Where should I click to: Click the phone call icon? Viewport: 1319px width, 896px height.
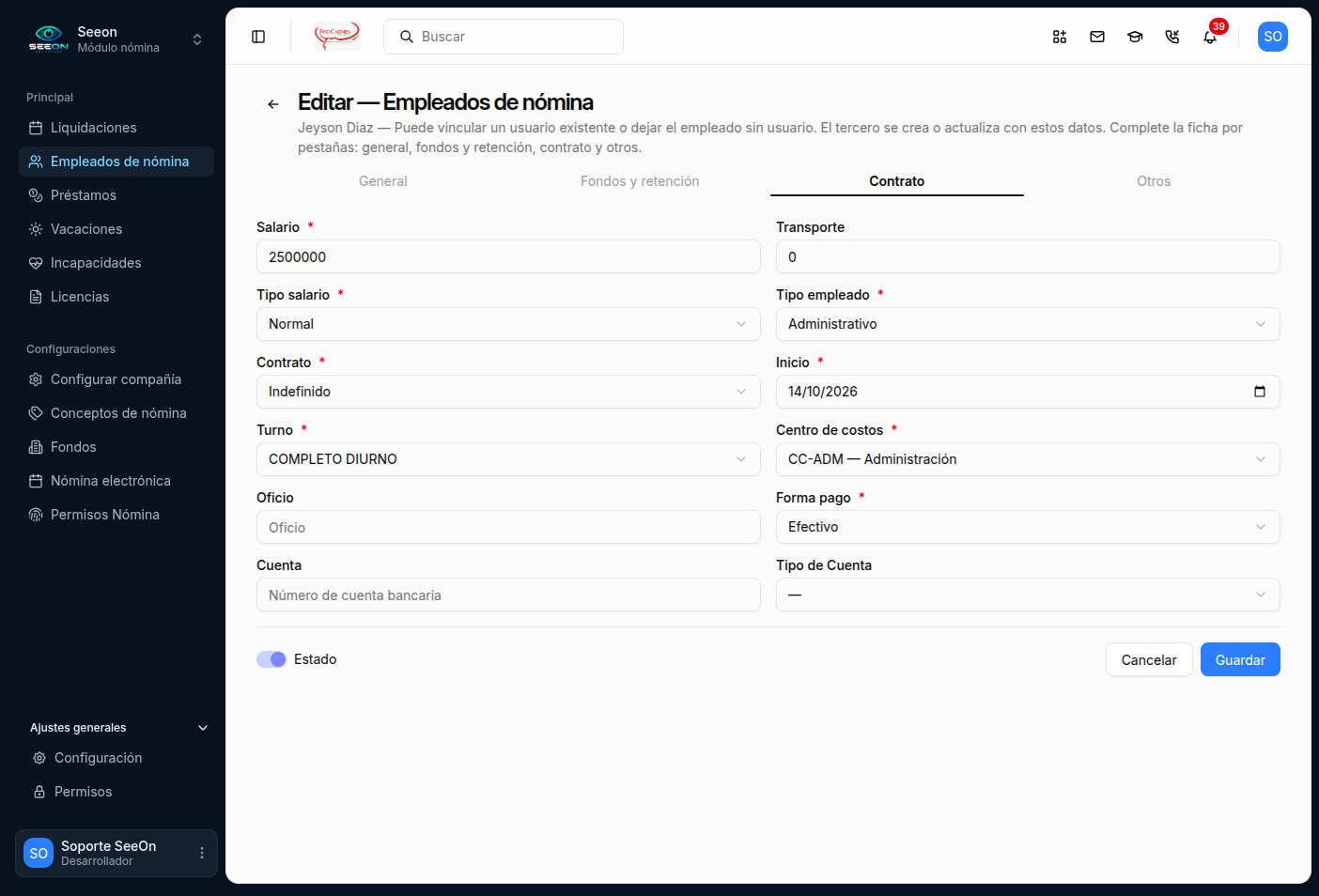coord(1172,37)
